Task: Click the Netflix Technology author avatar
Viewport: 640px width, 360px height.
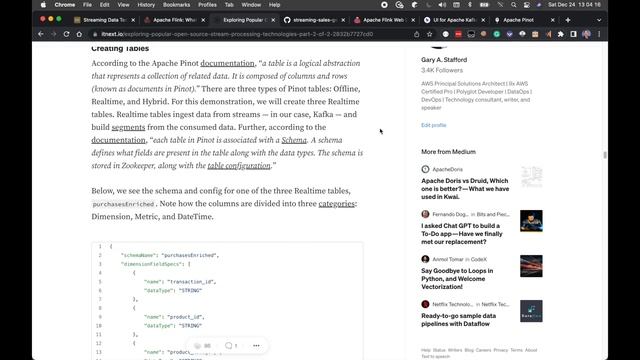Action: (425, 304)
